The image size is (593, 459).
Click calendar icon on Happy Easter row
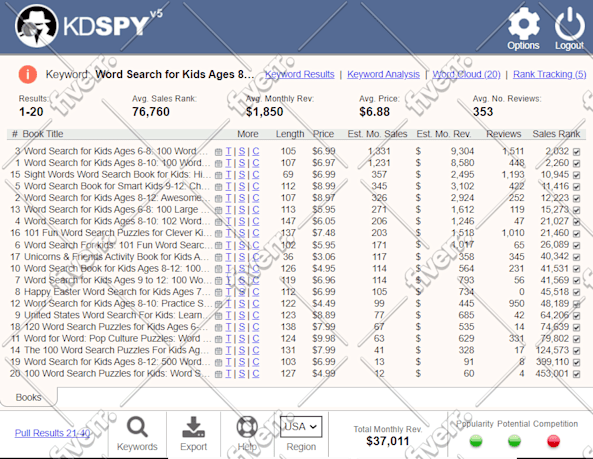pyautogui.click(x=218, y=292)
